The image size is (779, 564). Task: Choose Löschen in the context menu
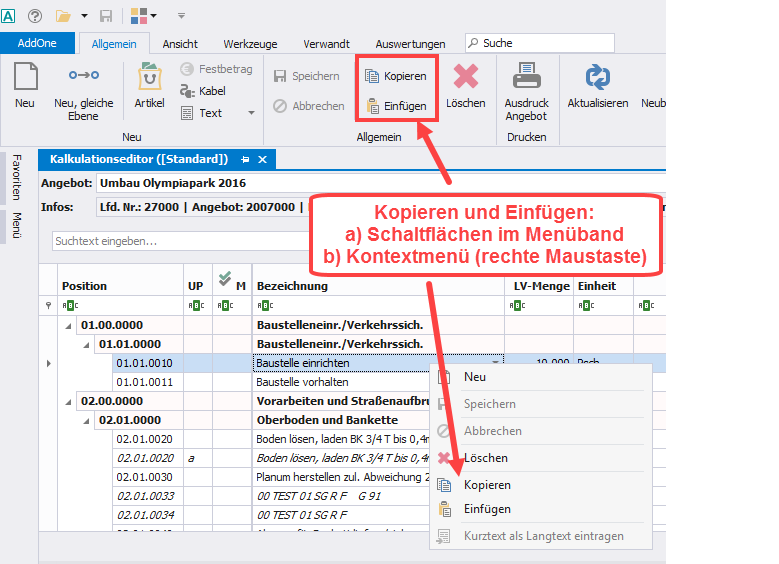(485, 458)
